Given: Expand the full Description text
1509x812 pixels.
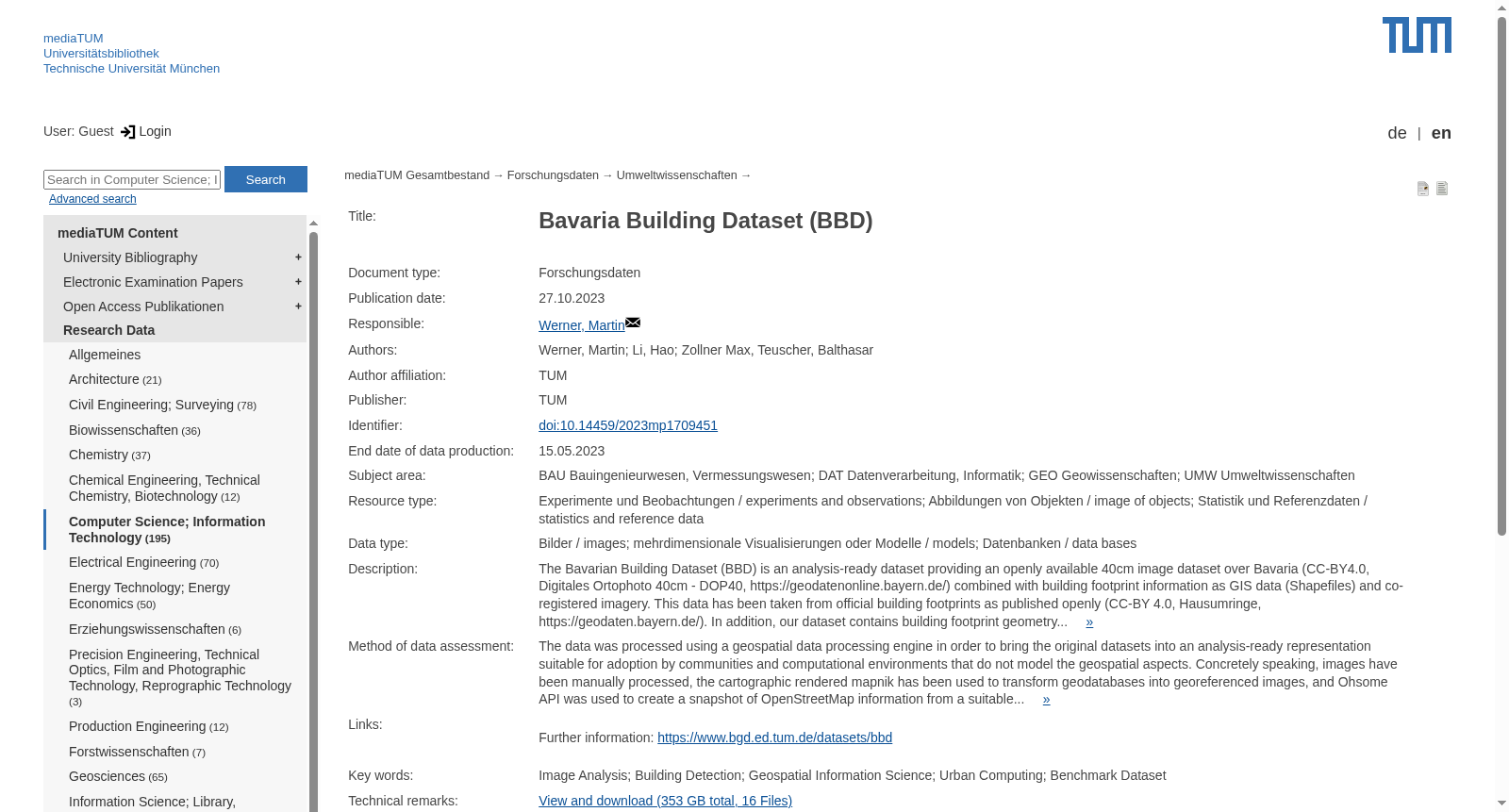Looking at the screenshot, I should [1089, 622].
